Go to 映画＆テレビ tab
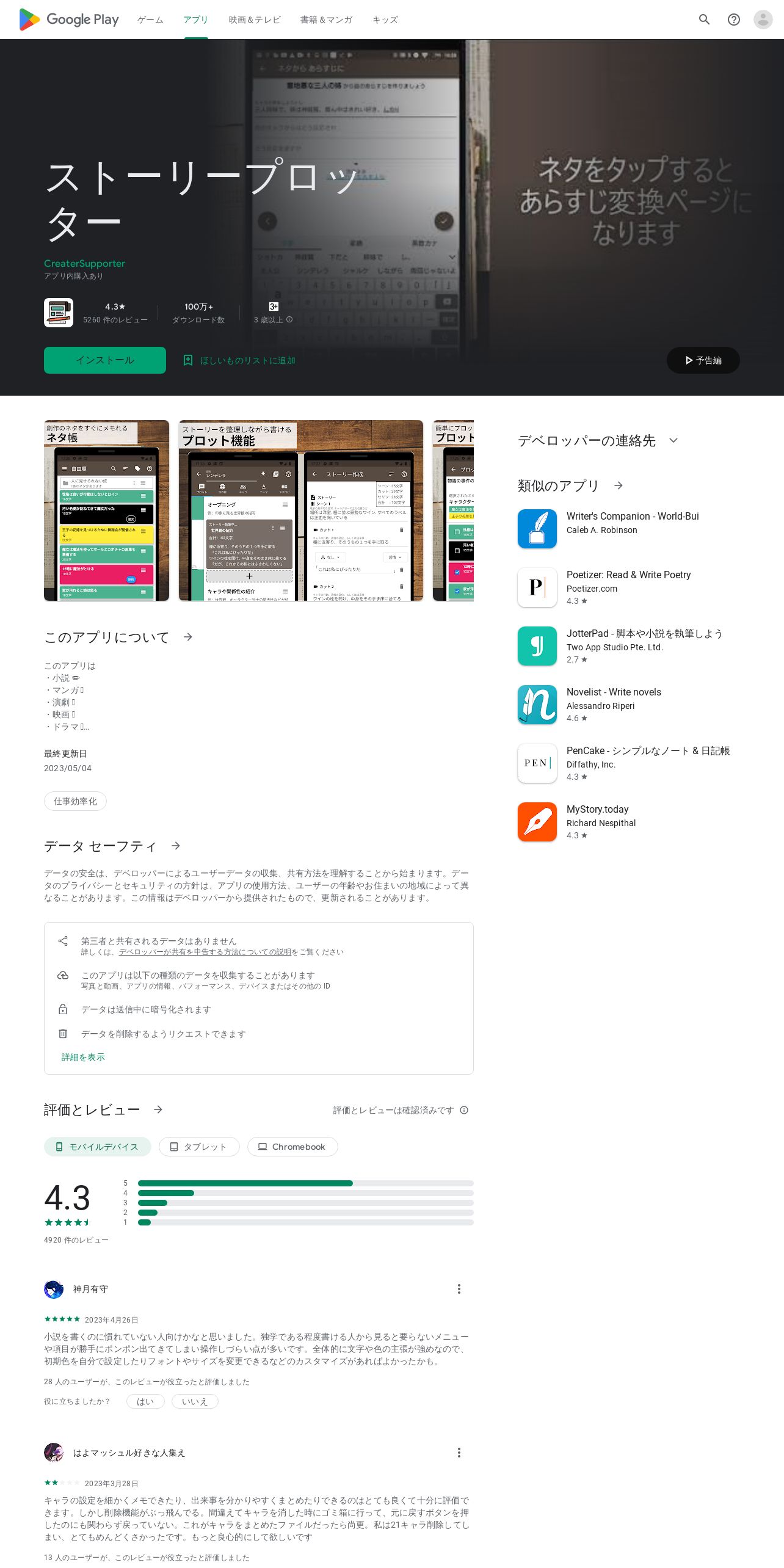This screenshot has height=1568, width=784. 255,20
